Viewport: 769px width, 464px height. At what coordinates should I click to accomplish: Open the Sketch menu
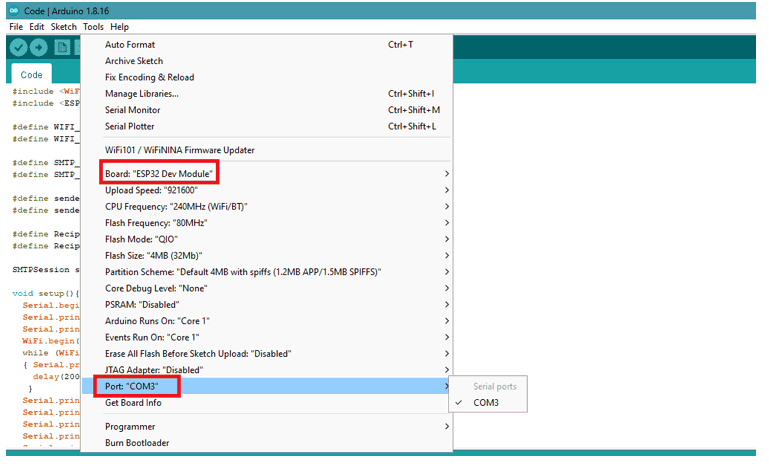pyautogui.click(x=63, y=27)
